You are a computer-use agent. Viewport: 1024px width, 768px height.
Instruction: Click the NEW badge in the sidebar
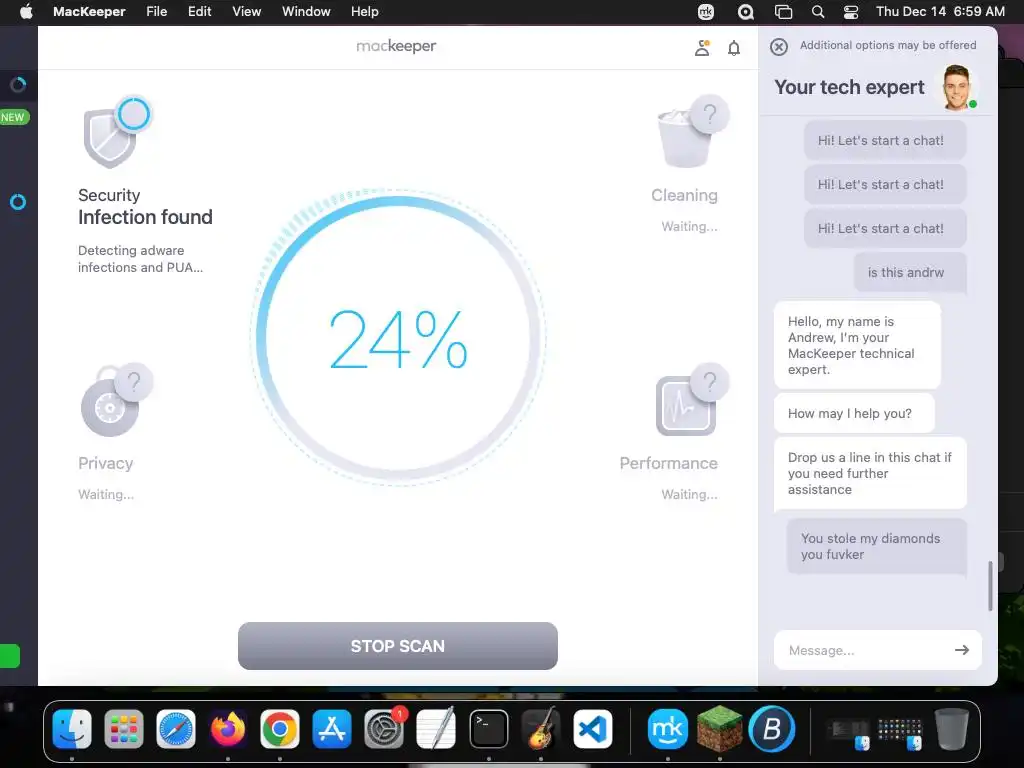[x=13, y=118]
